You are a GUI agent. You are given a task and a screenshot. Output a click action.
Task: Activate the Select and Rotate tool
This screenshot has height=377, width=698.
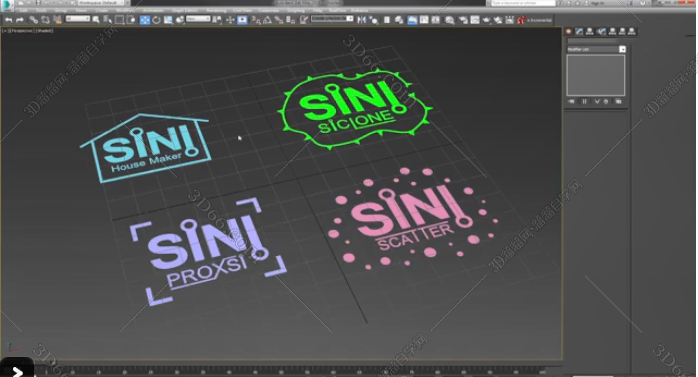[156, 20]
